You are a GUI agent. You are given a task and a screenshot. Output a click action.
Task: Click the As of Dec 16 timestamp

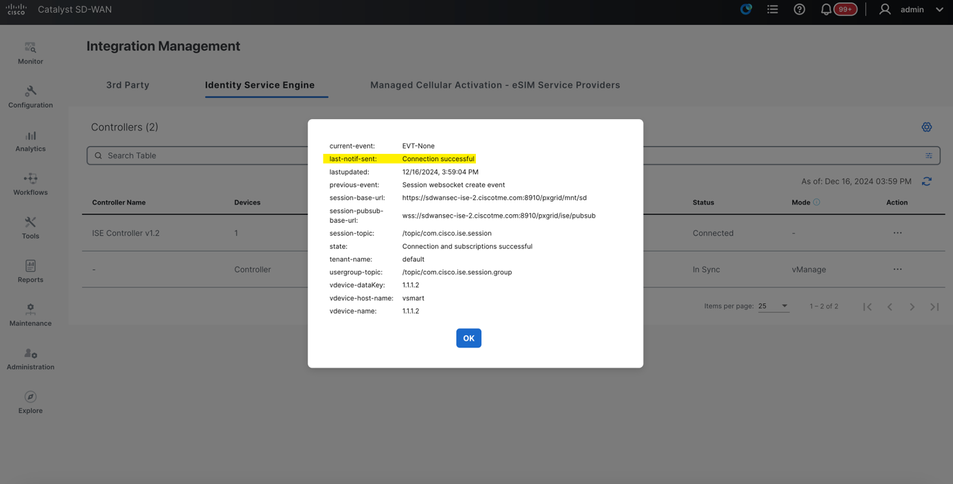click(x=856, y=181)
